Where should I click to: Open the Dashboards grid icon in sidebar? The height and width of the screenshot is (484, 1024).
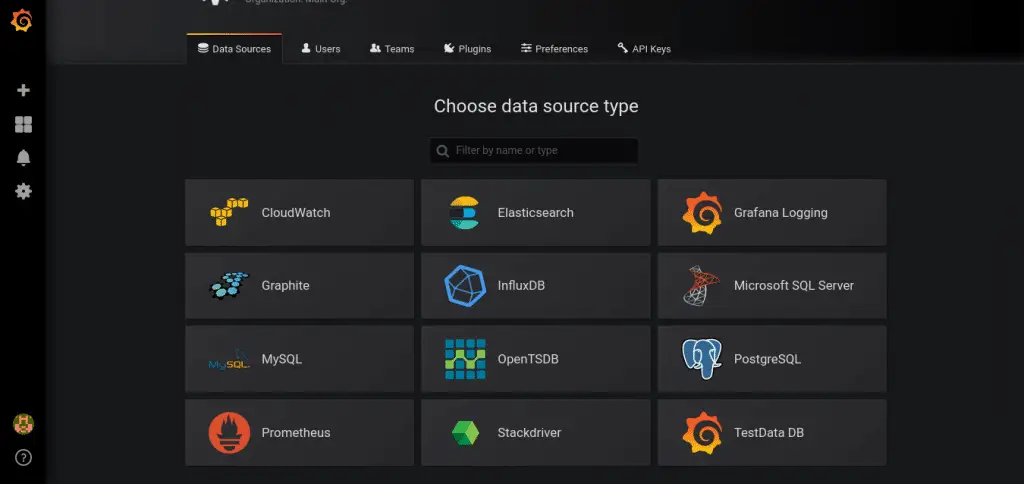click(24, 124)
